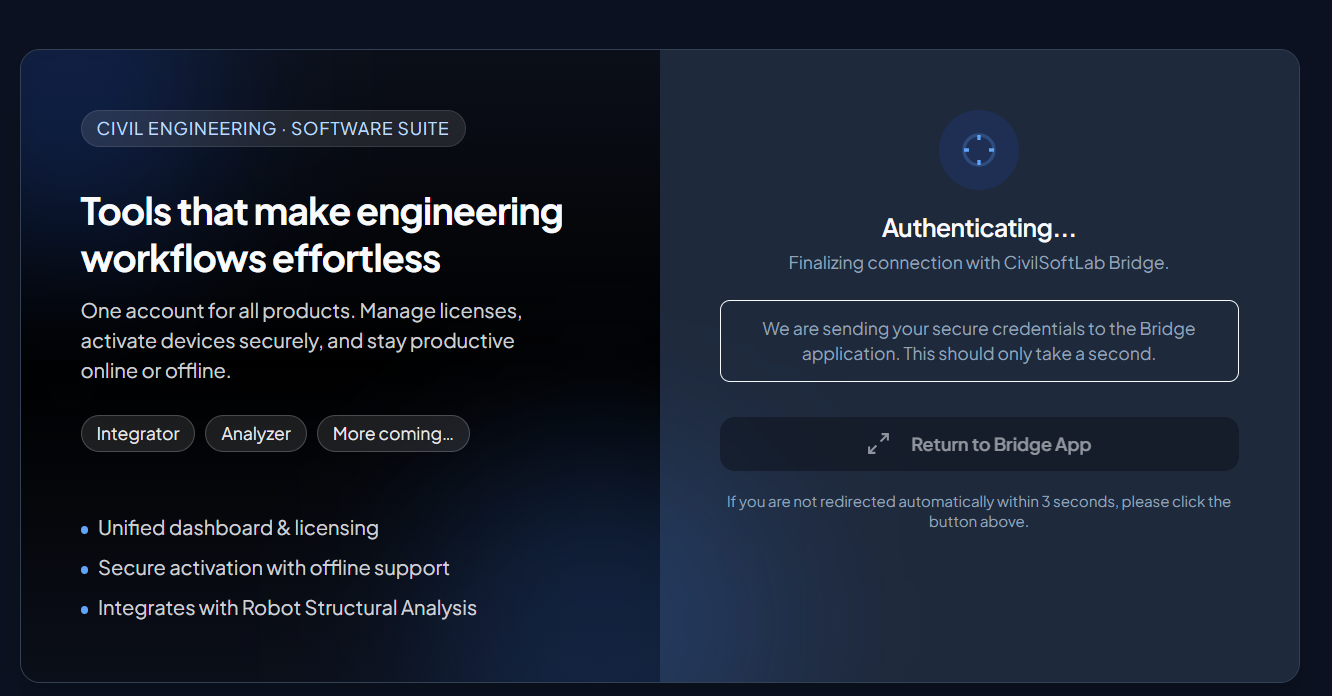Select the diagonal arrows icon on Return button
This screenshot has width=1332, height=696.
(x=878, y=443)
